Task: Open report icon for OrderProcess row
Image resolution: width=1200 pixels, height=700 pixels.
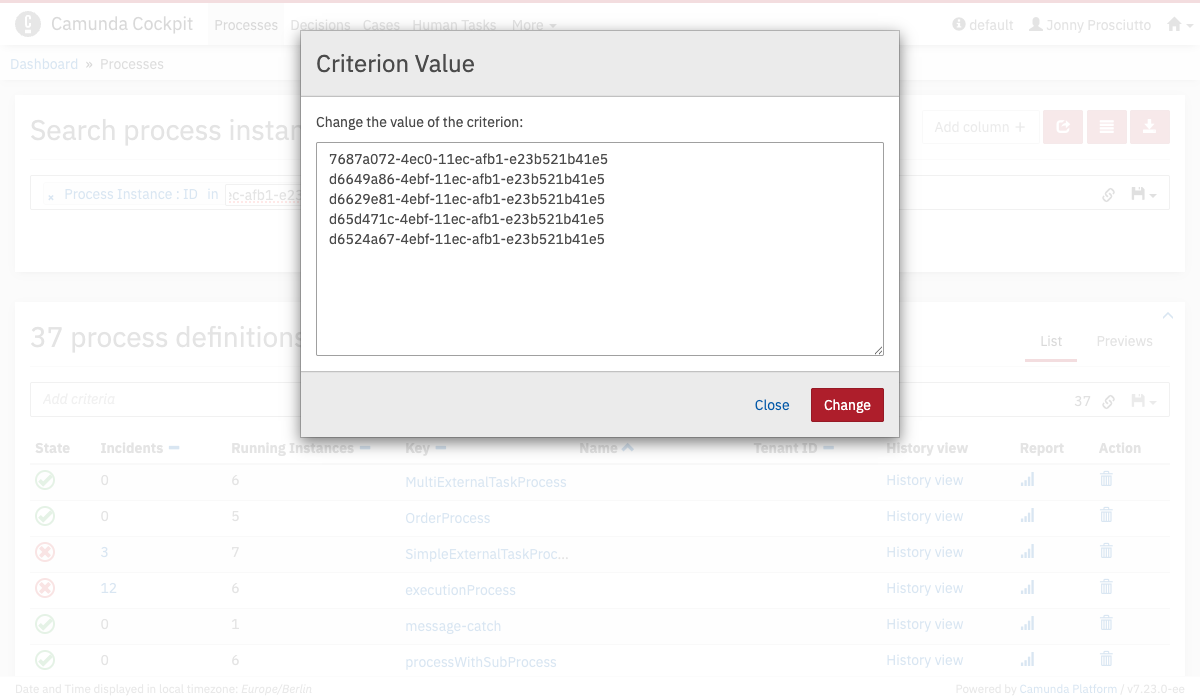Action: click(x=1027, y=516)
